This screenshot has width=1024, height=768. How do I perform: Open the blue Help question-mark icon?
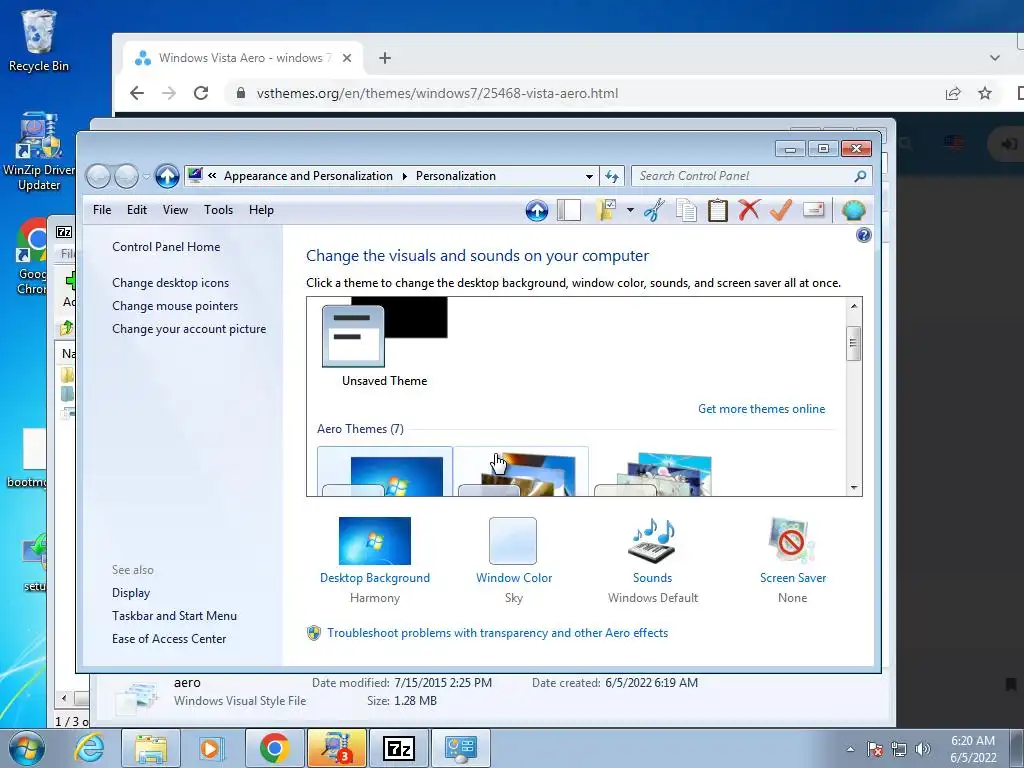point(863,235)
